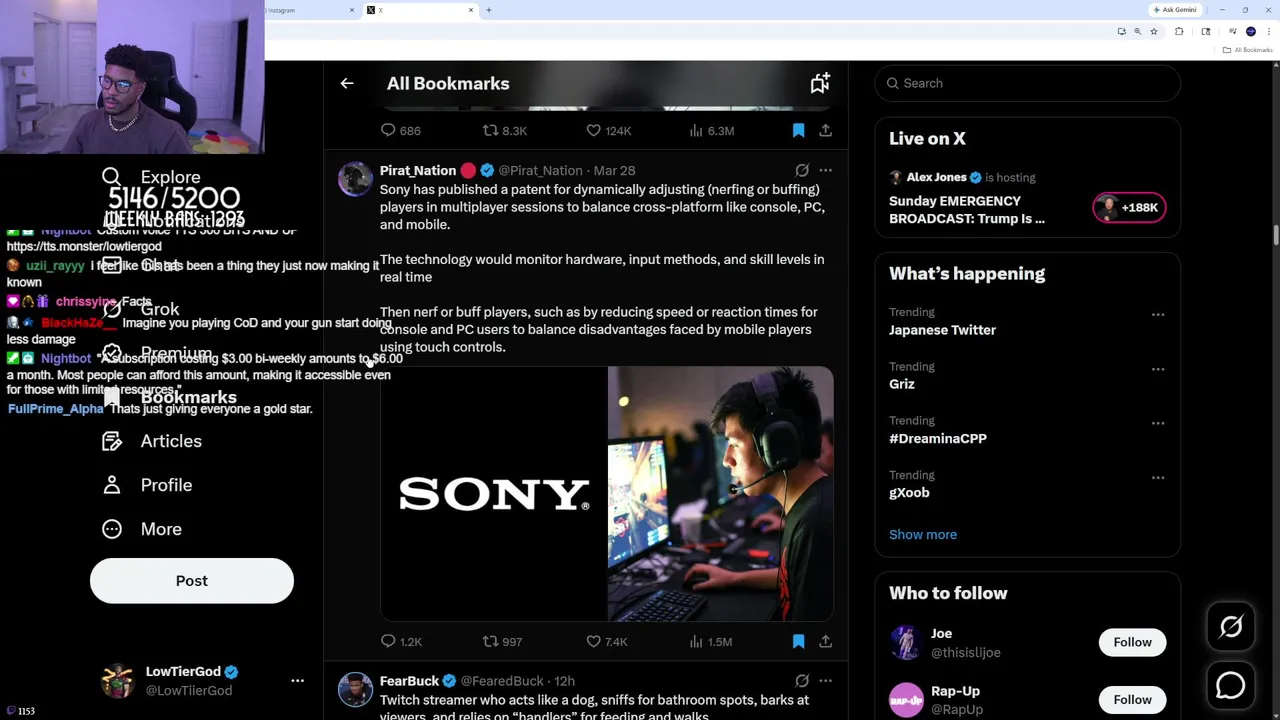The height and width of the screenshot is (720, 1280).
Task: Open Chrome three-dot menu
Action: click(x=1267, y=32)
